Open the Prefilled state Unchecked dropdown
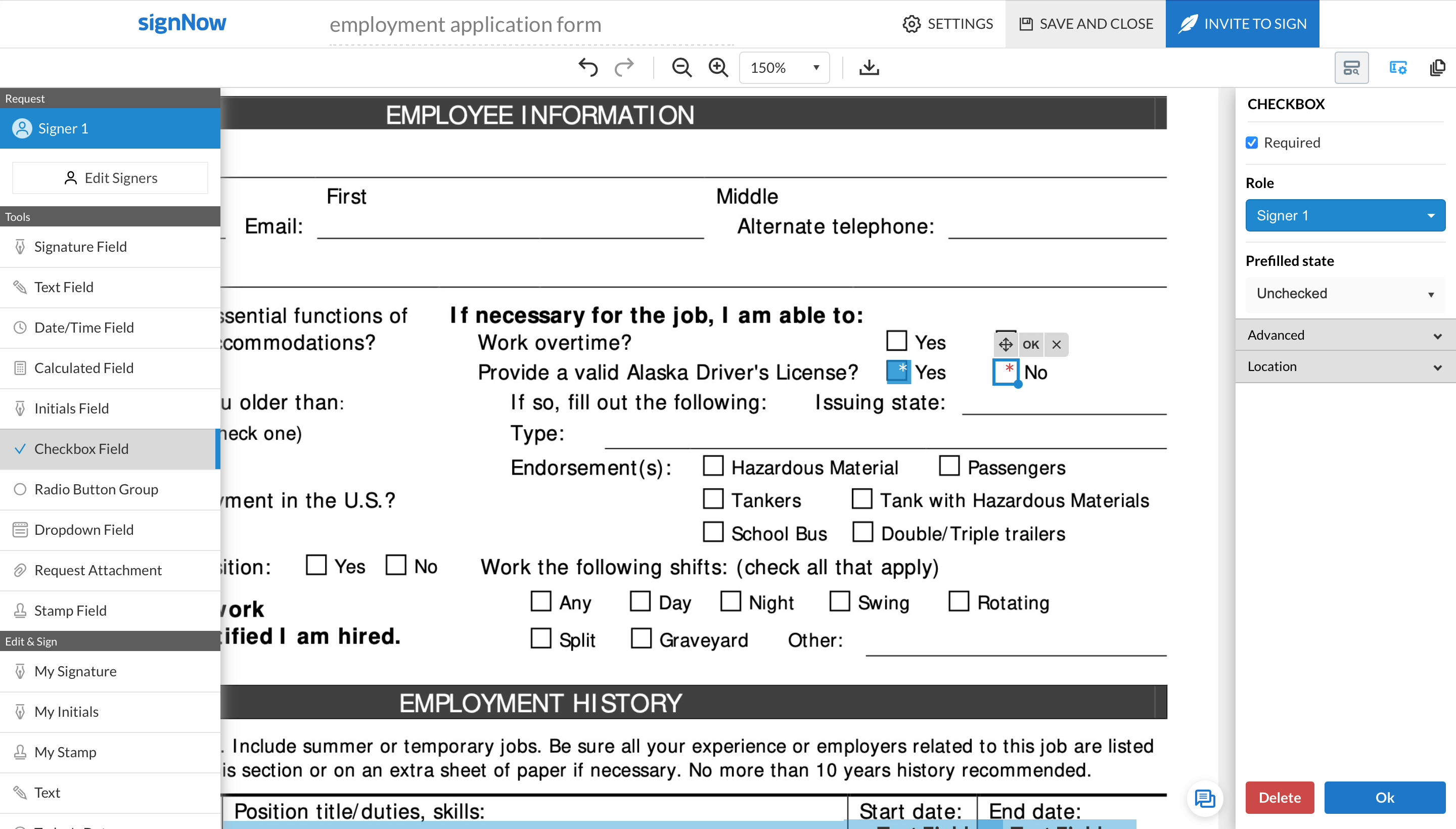Viewport: 1456px width, 829px height. (x=1345, y=293)
